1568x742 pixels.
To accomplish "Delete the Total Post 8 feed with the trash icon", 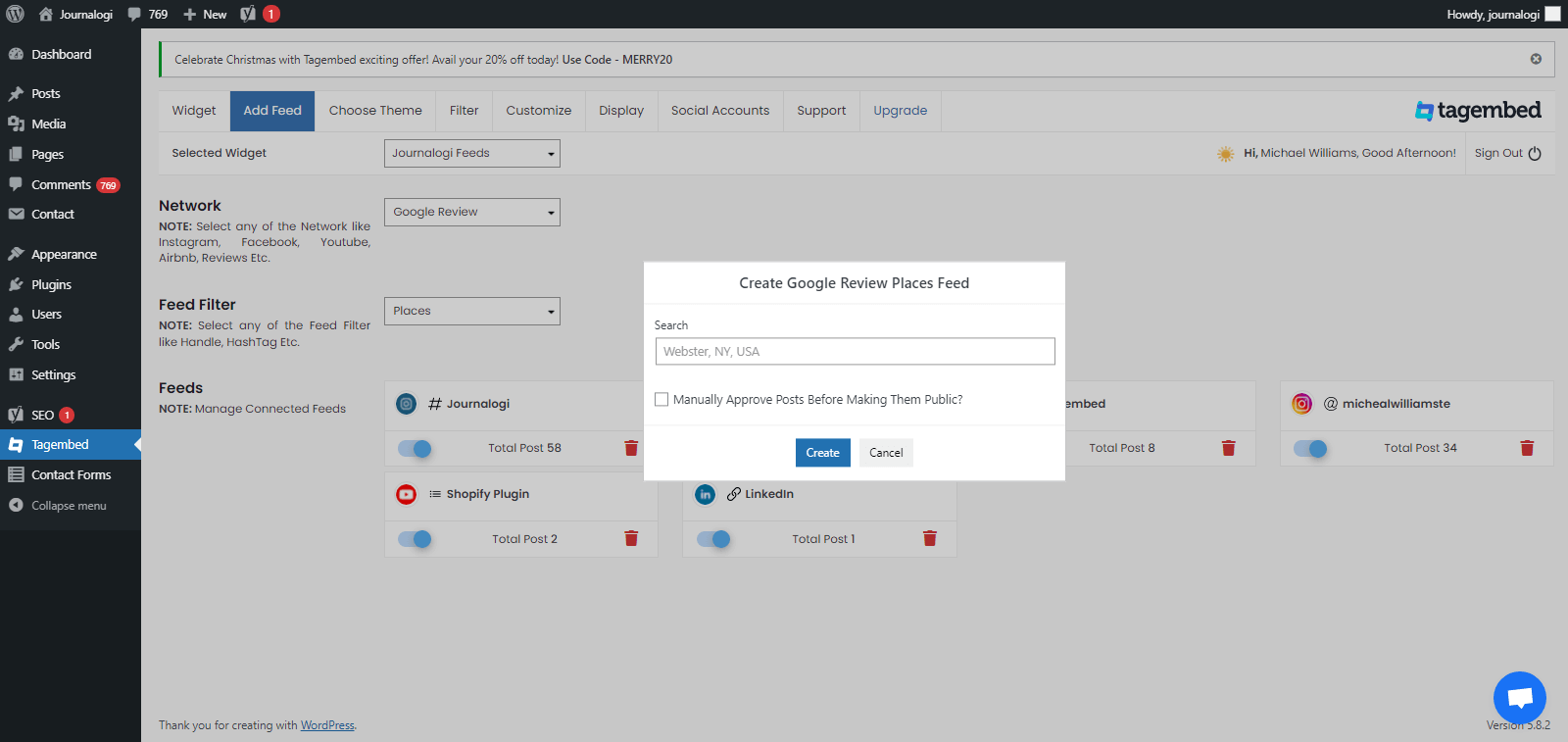I will click(x=1228, y=448).
